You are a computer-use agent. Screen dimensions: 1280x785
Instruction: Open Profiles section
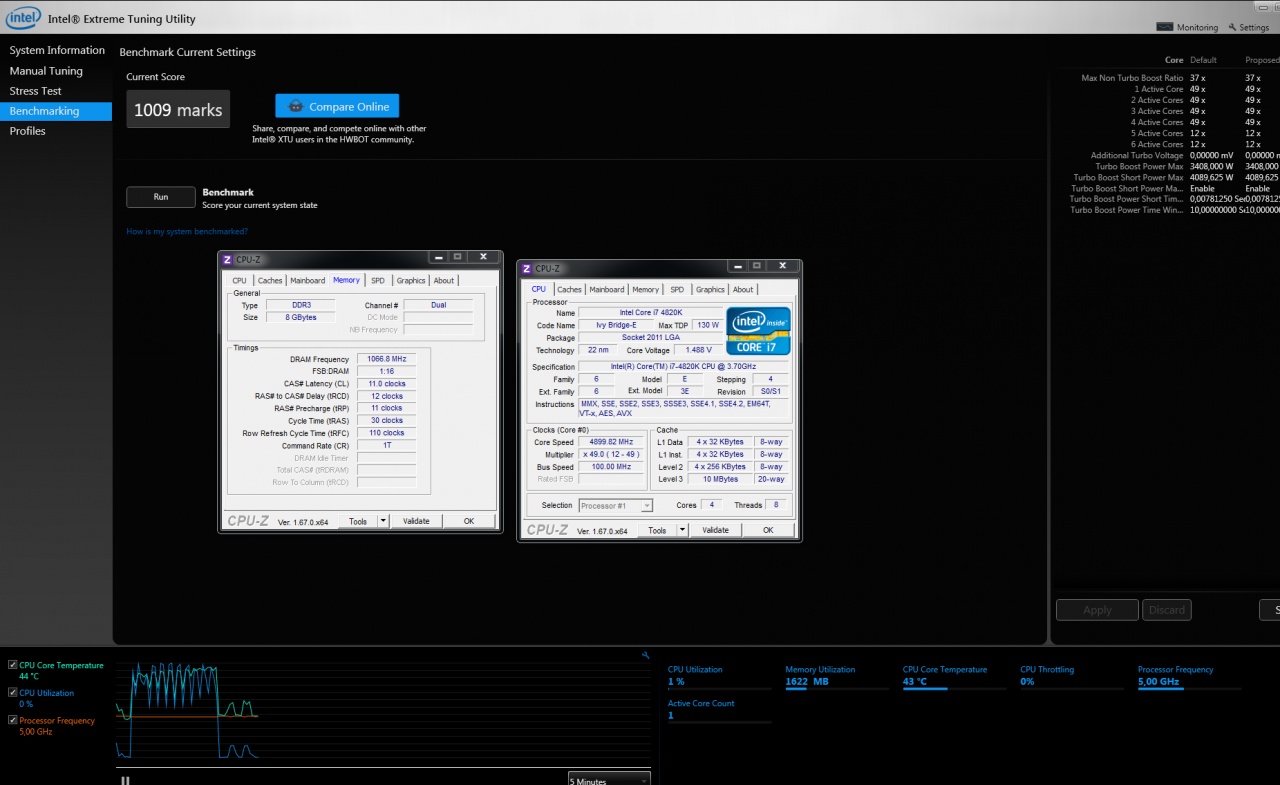28,131
